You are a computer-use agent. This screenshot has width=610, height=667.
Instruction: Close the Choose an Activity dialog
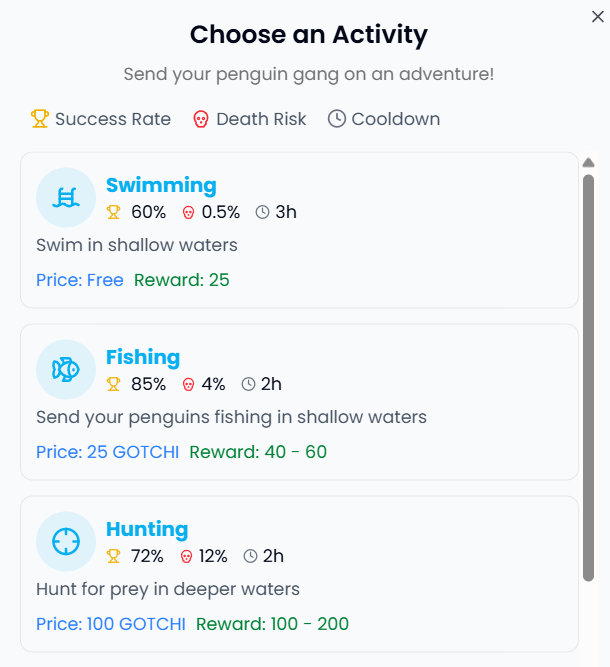pos(598,15)
